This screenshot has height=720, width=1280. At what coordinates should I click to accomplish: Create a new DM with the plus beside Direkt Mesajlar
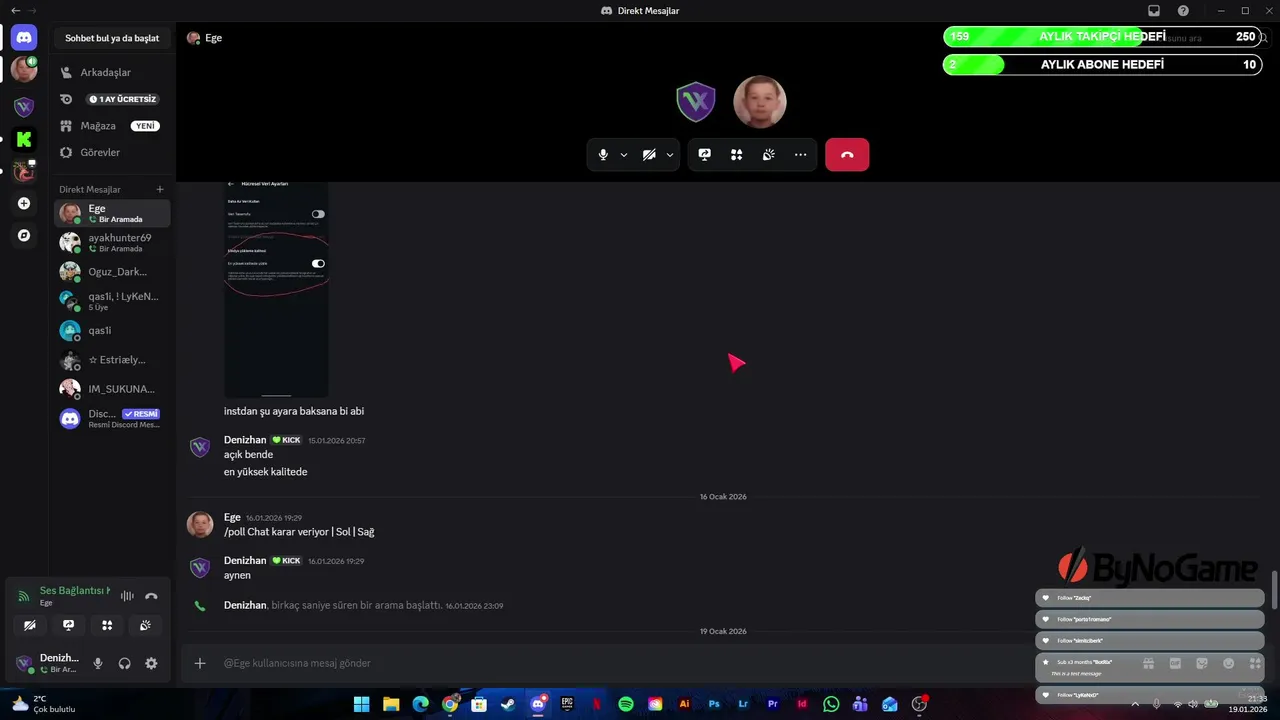coord(160,189)
